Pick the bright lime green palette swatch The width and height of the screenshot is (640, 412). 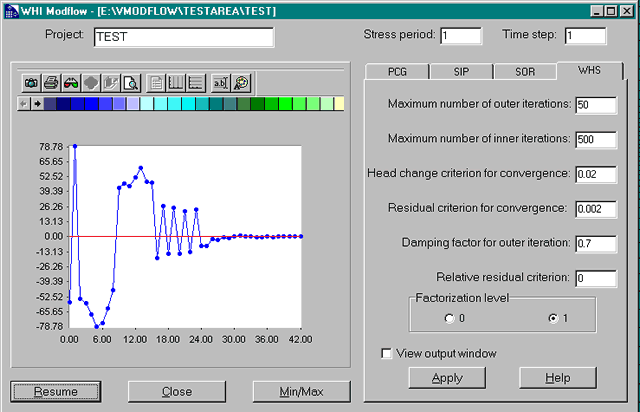click(x=285, y=104)
